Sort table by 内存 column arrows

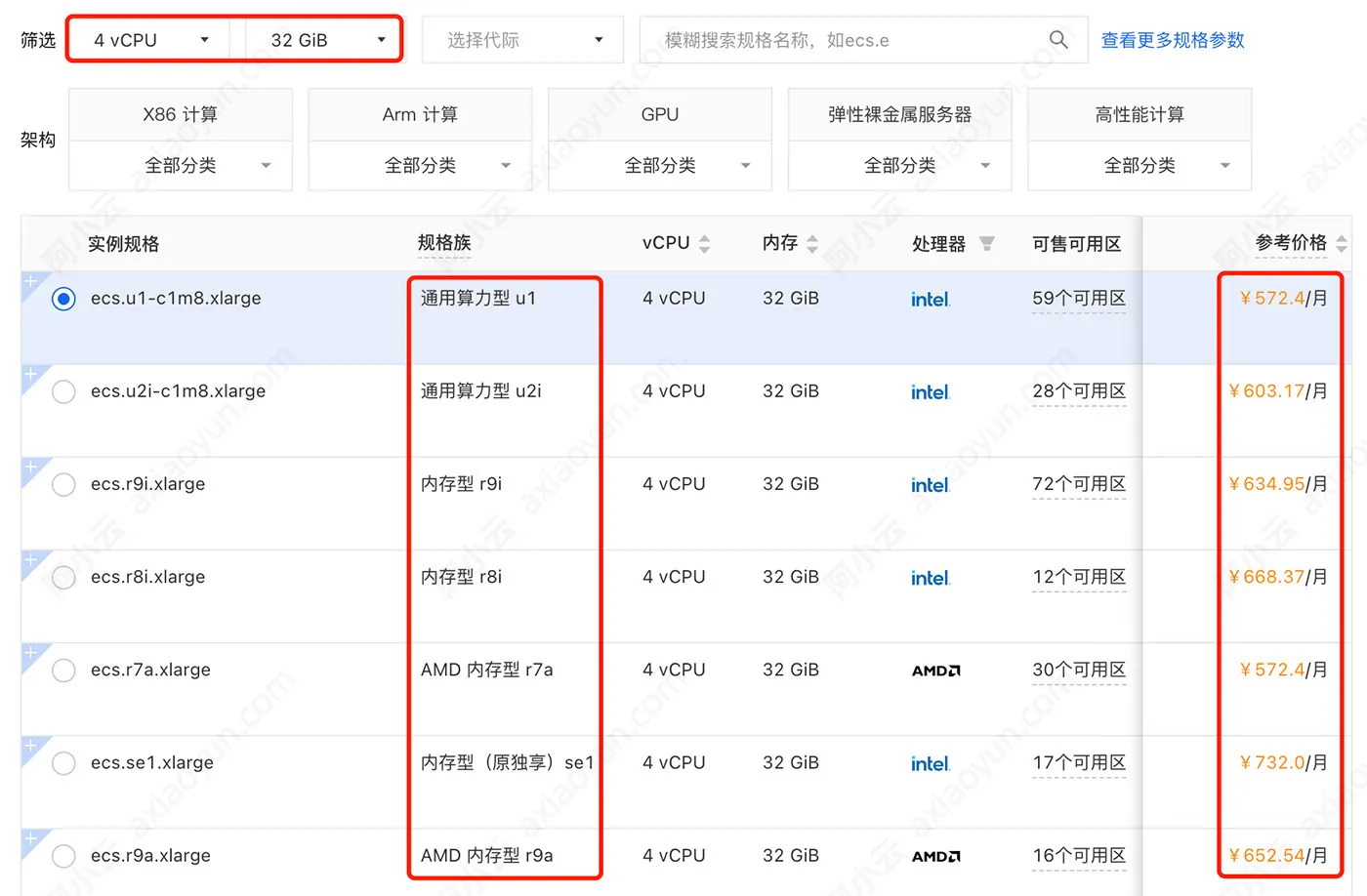[x=812, y=244]
